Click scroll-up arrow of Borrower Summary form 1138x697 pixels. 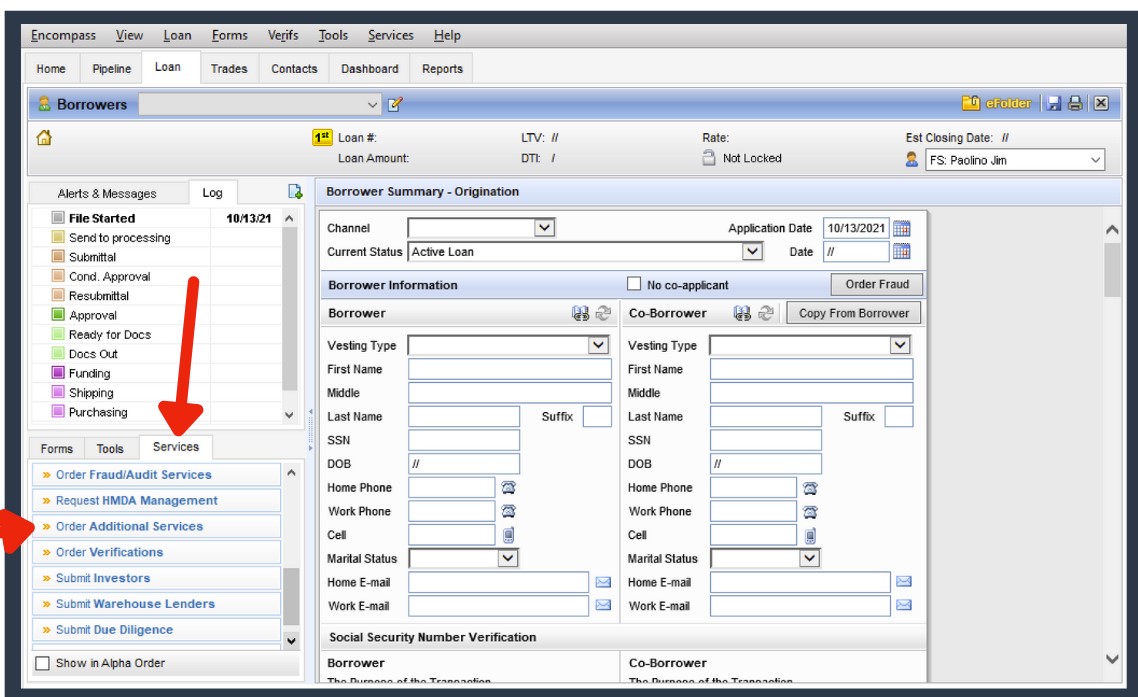pyautogui.click(x=1112, y=229)
